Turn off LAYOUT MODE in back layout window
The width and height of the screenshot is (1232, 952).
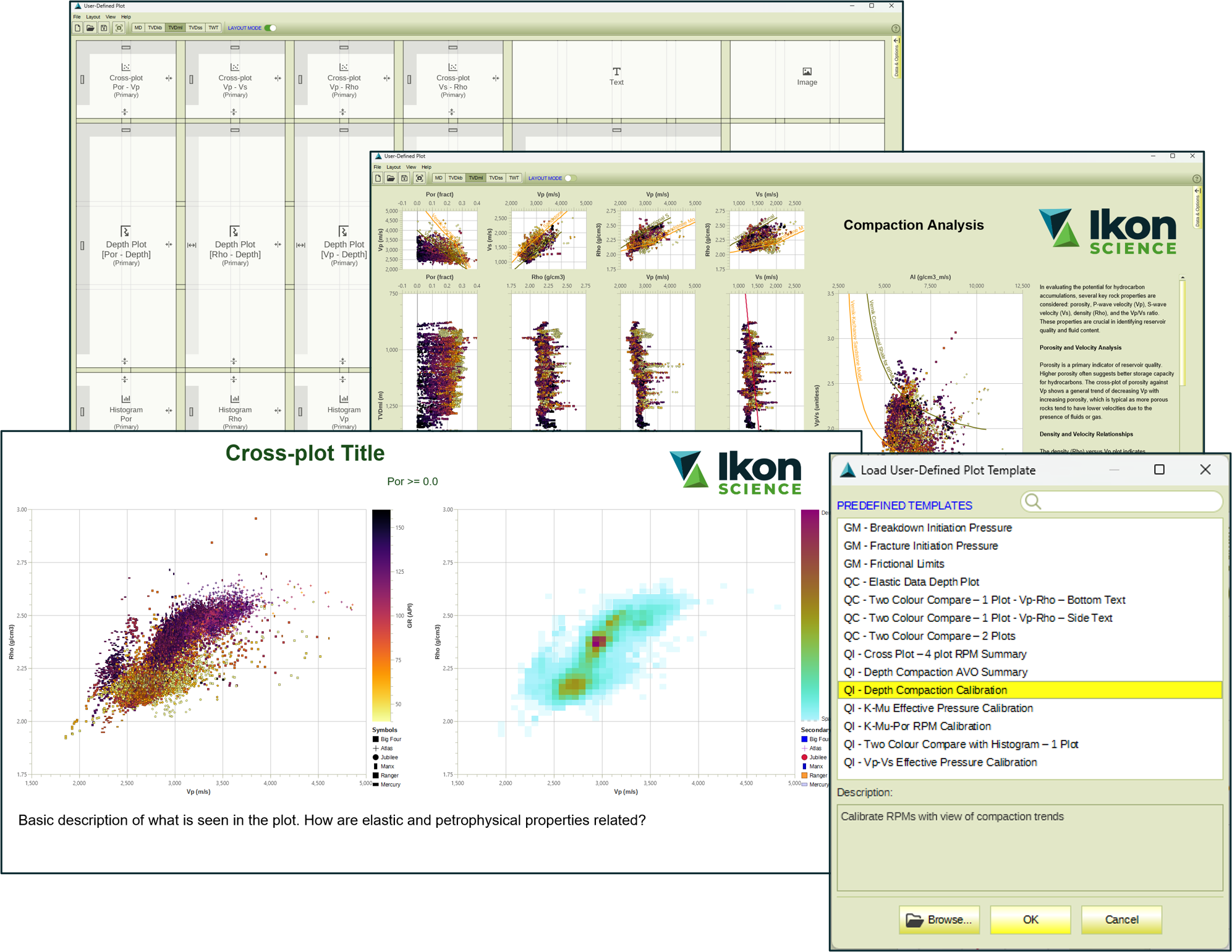pyautogui.click(x=271, y=28)
